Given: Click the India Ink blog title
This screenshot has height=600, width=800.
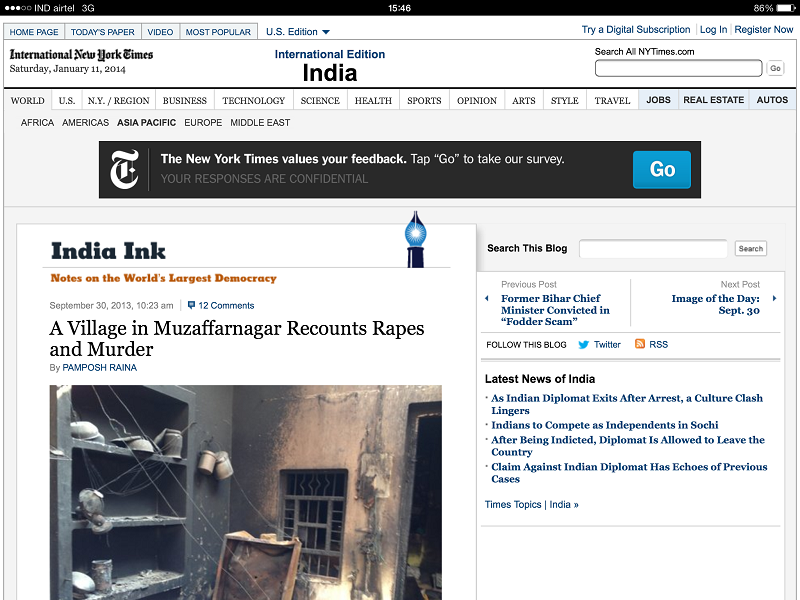Looking at the screenshot, I should pos(108,251).
